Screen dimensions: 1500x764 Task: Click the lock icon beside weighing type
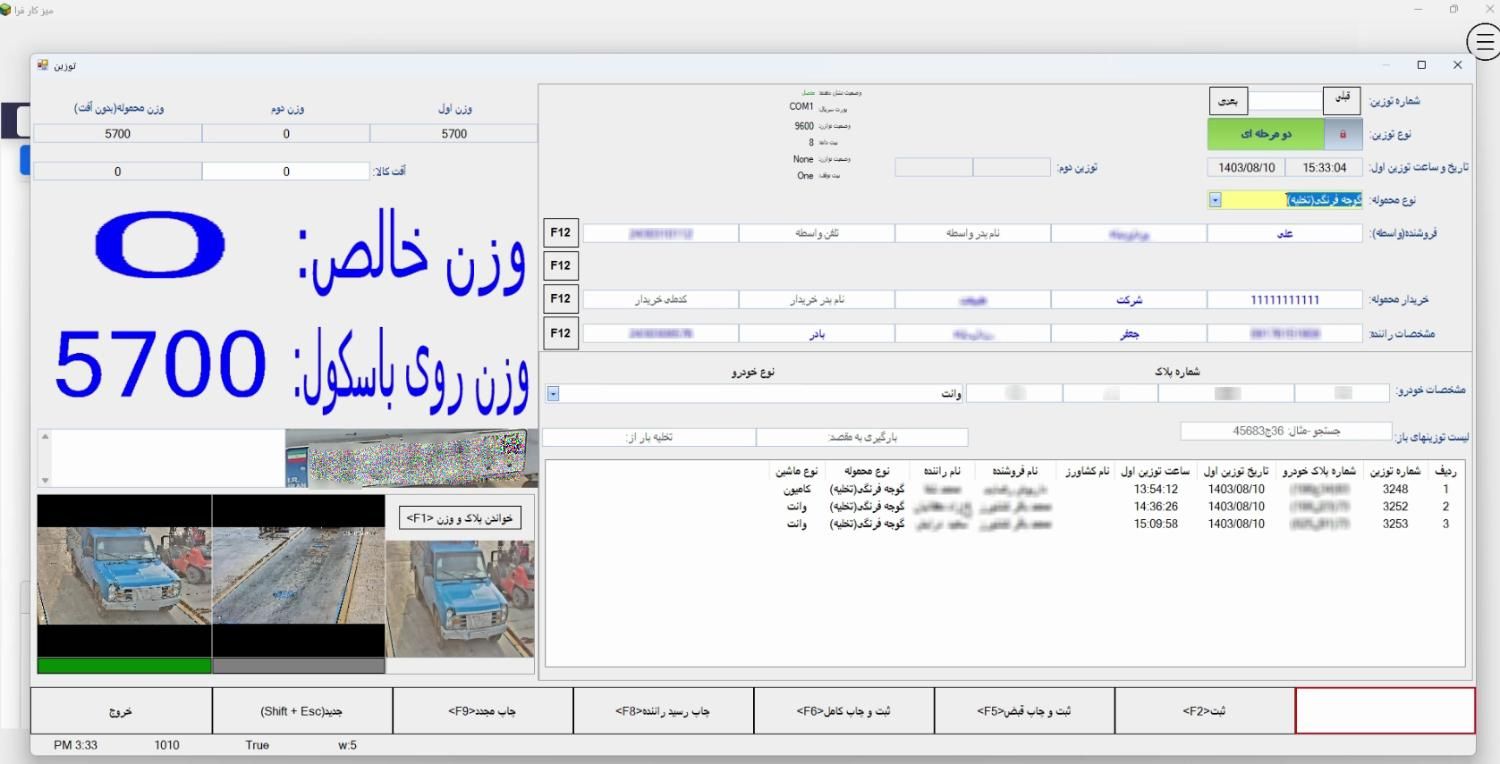[1342, 134]
